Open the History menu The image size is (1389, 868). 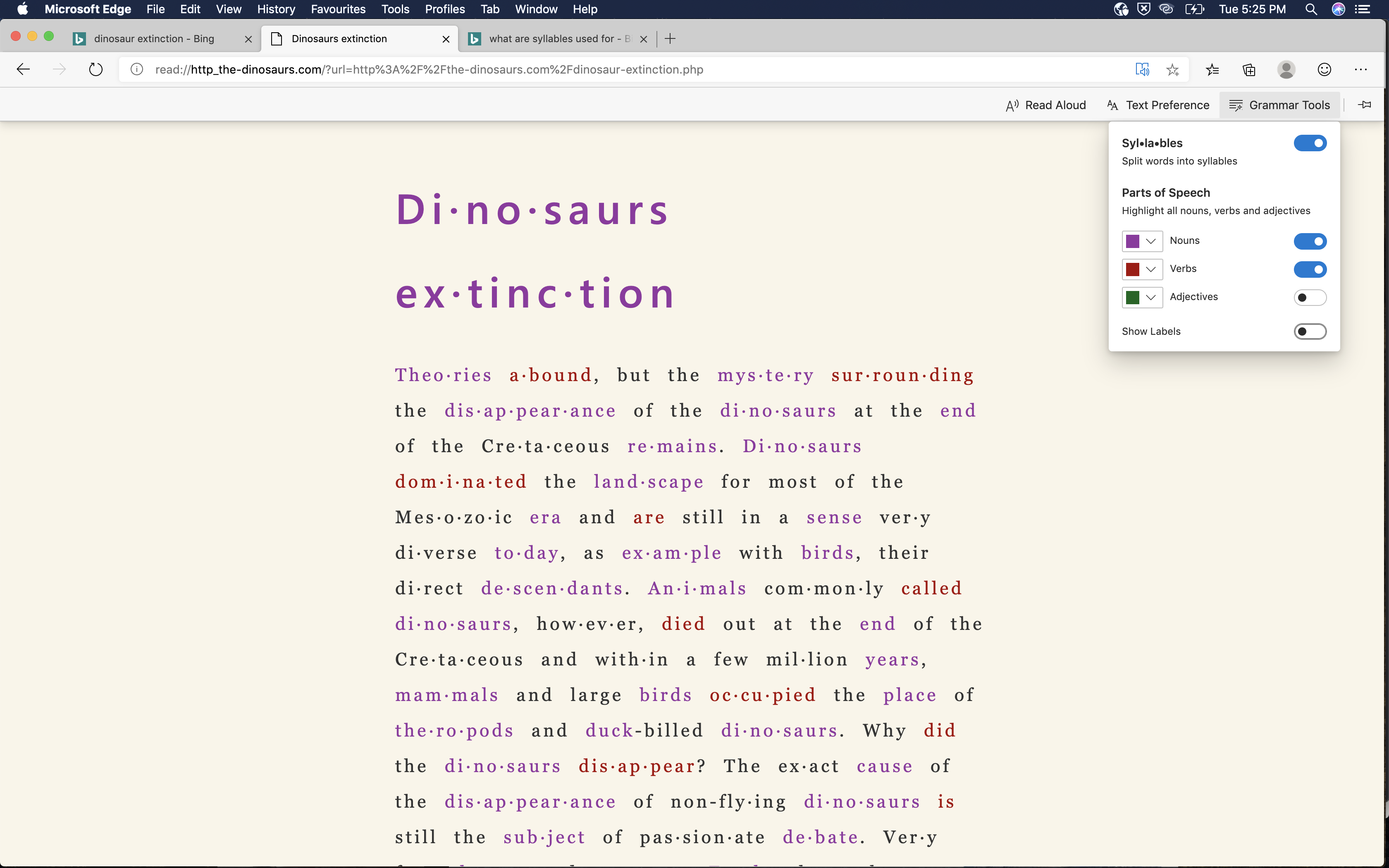click(x=276, y=9)
